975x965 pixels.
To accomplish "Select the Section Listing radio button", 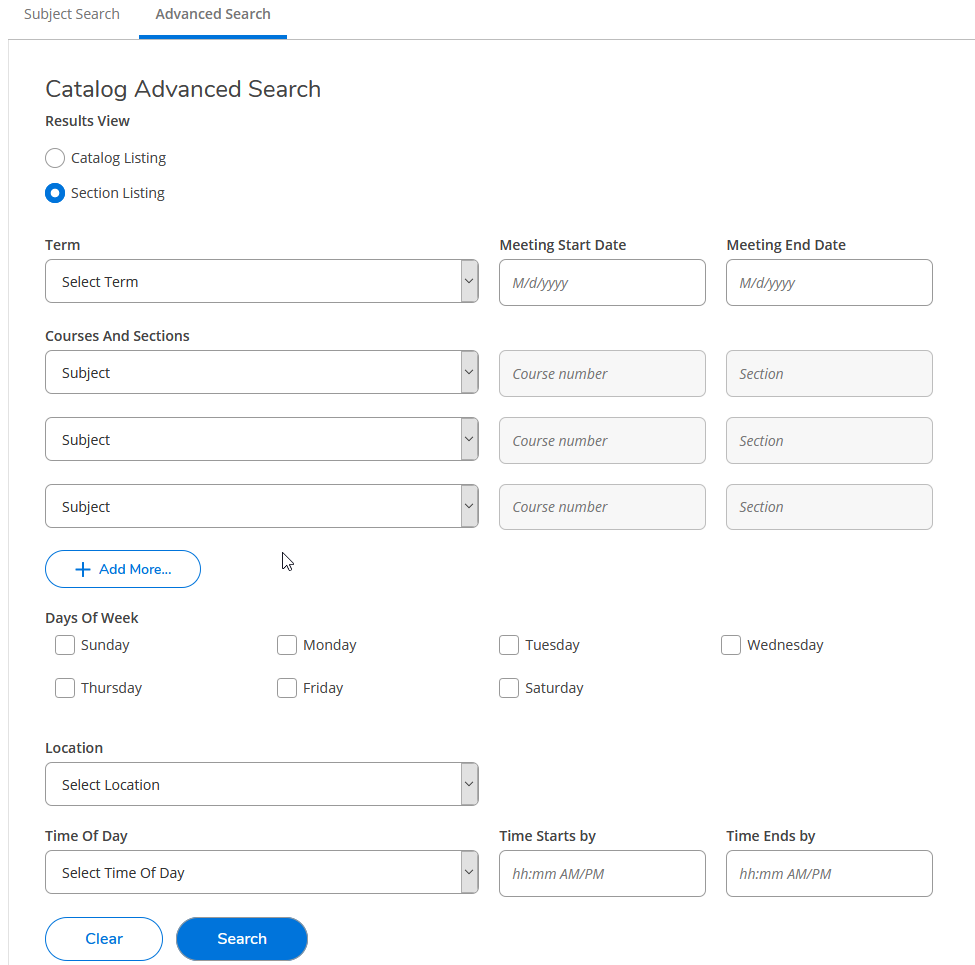I will point(55,193).
